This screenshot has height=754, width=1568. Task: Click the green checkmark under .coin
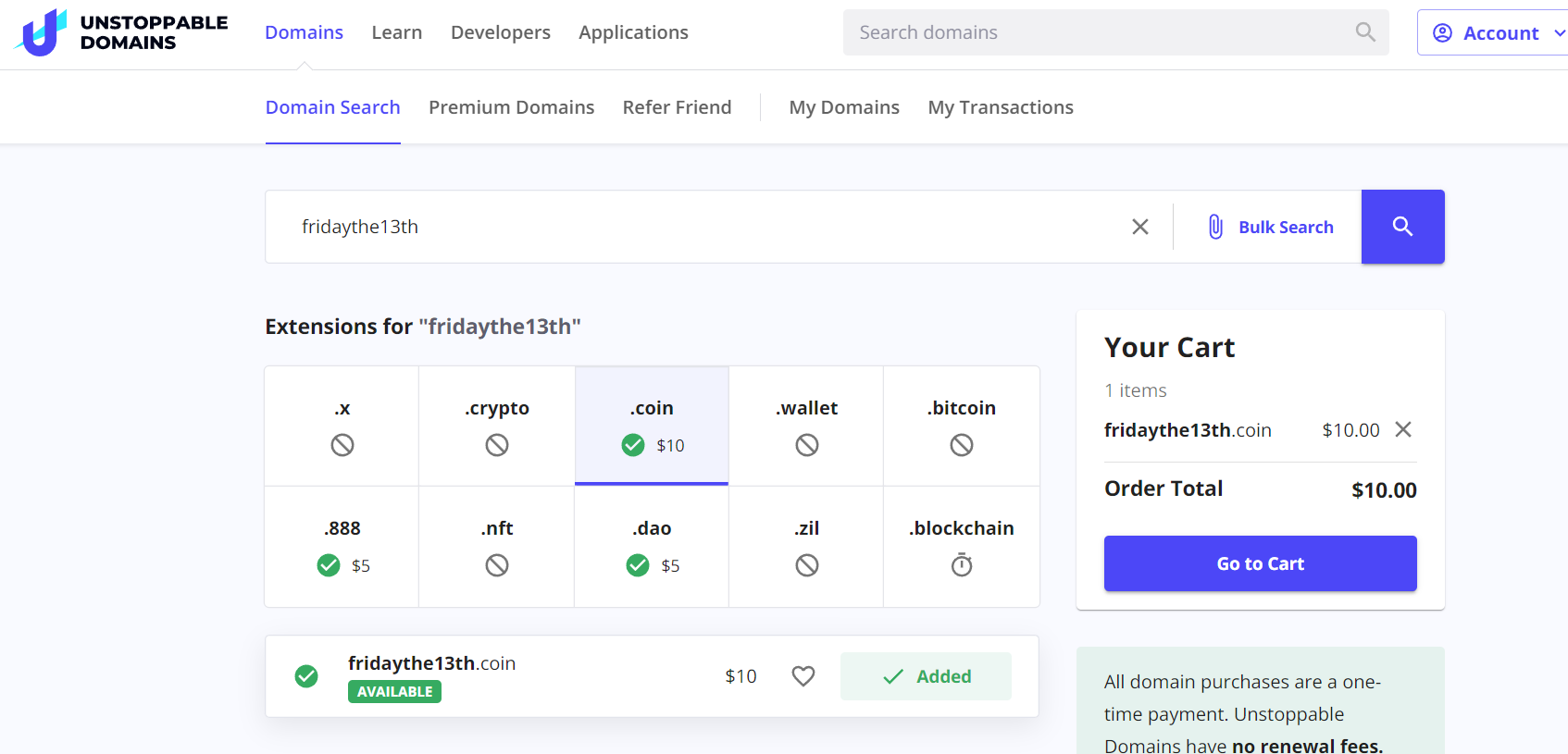(x=633, y=445)
